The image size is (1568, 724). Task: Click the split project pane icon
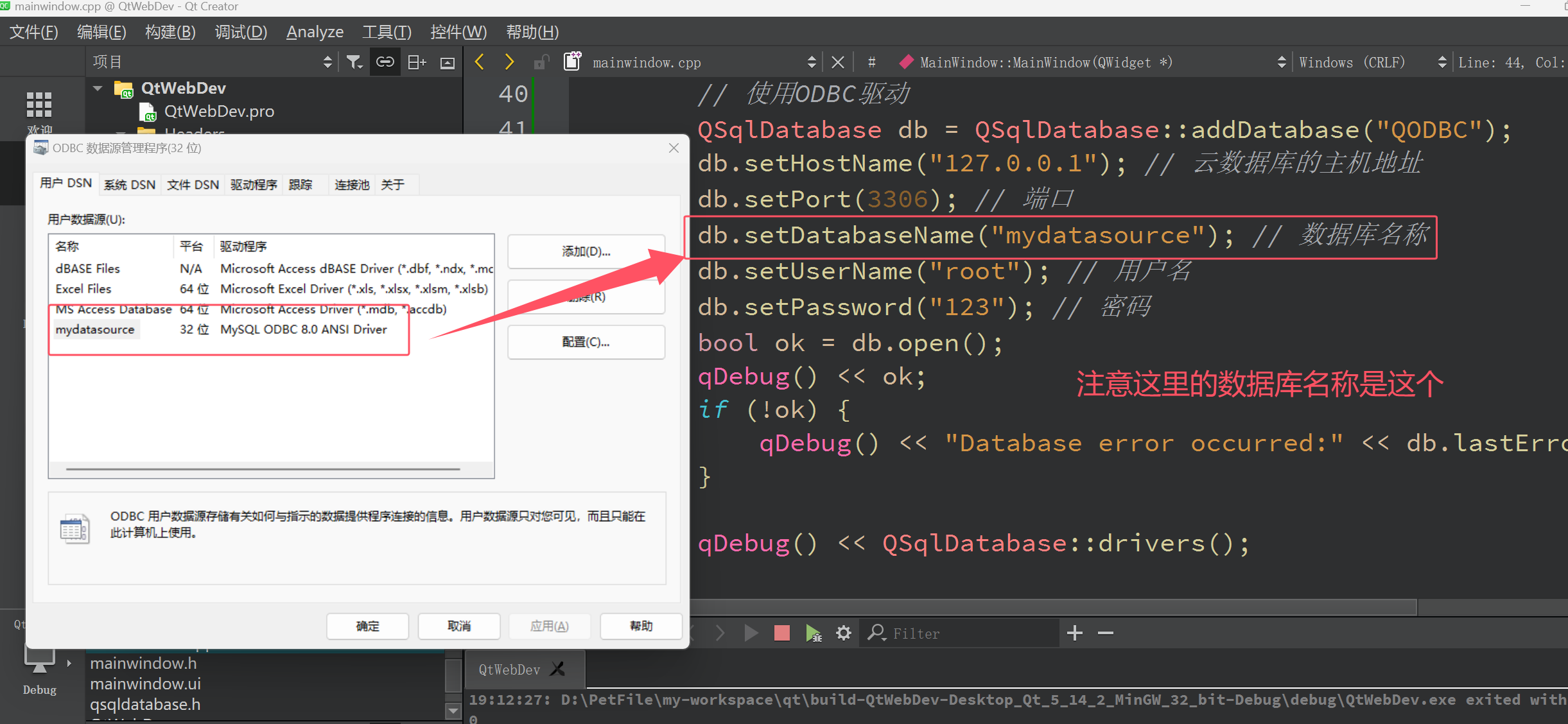point(417,62)
